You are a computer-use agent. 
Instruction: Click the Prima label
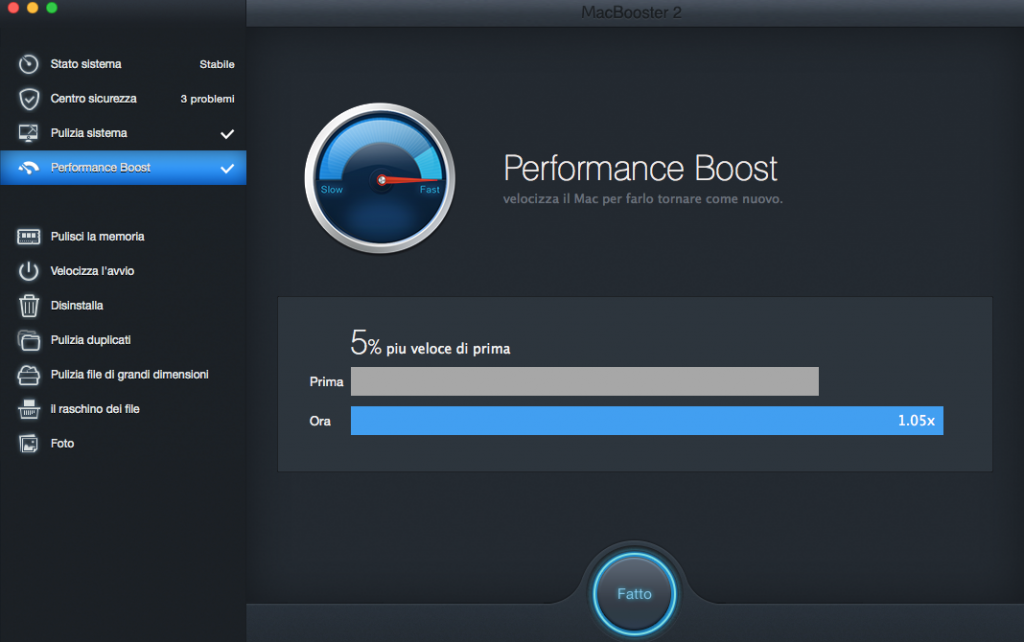coord(327,381)
